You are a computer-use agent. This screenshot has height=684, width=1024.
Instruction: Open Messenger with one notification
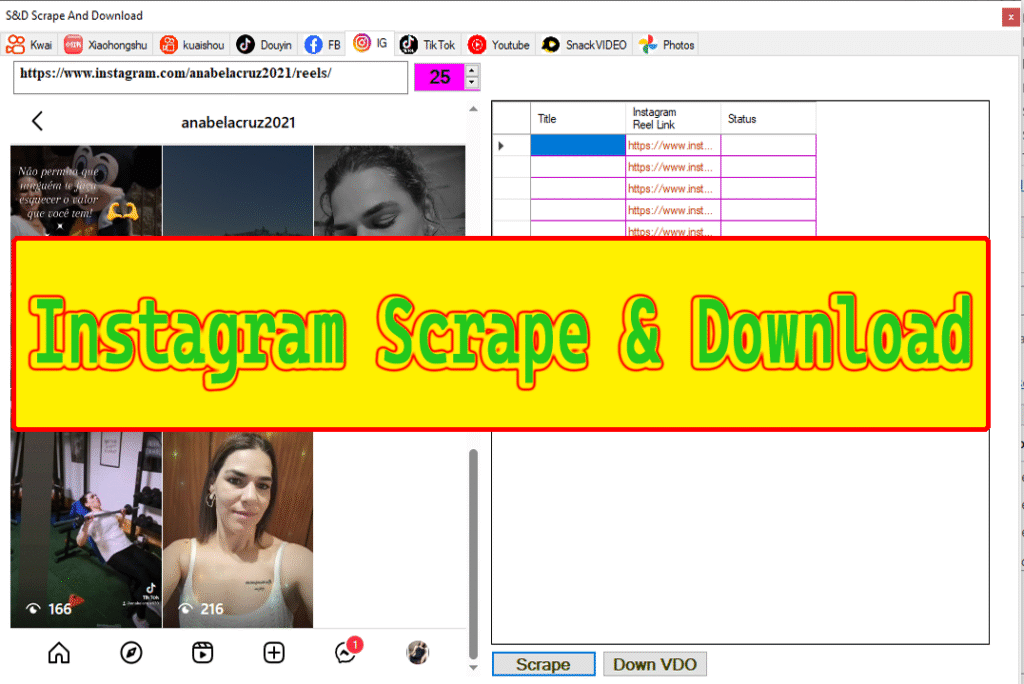(x=345, y=652)
